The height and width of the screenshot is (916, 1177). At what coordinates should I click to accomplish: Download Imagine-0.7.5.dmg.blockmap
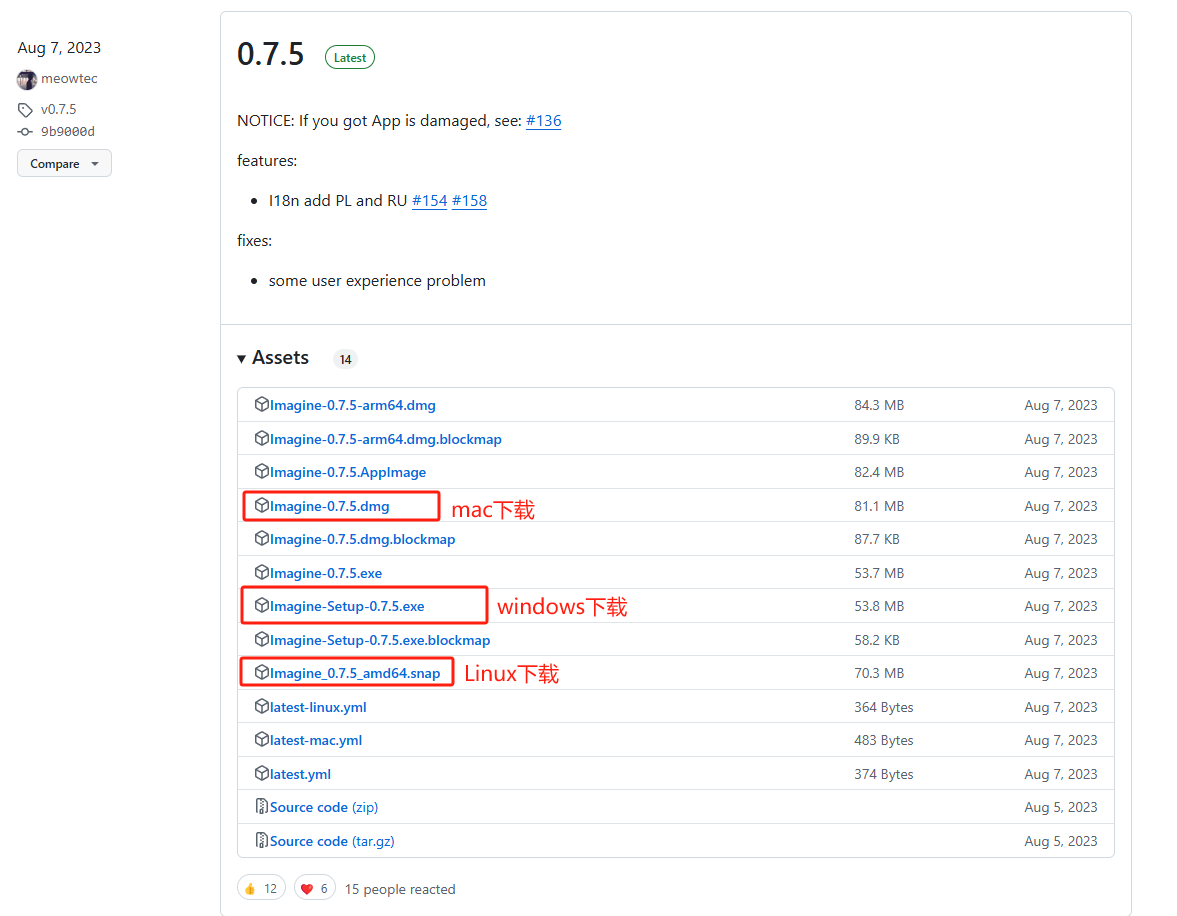pos(362,539)
